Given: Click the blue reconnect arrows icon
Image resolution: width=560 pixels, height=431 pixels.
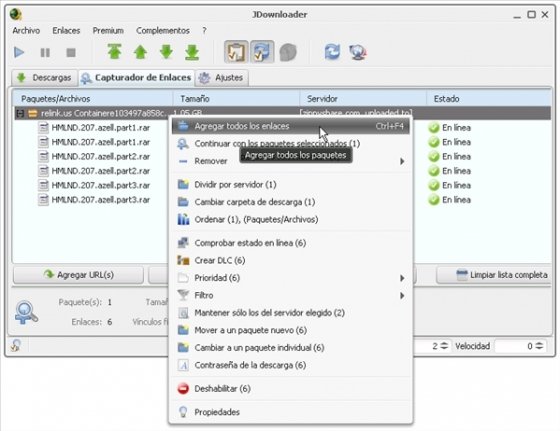Looking at the screenshot, I should tap(332, 52).
